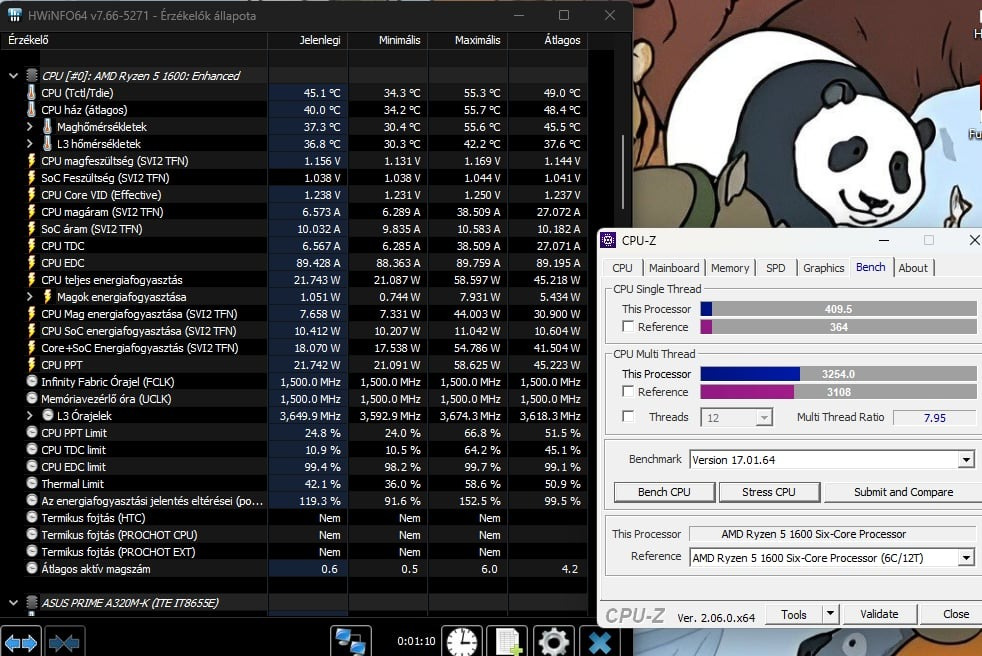The image size is (982, 656).
Task: Click the Validate button in CPU-Z
Action: [x=879, y=614]
